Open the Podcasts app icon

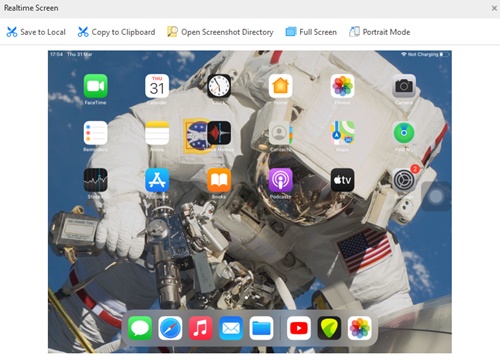pyautogui.click(x=280, y=180)
